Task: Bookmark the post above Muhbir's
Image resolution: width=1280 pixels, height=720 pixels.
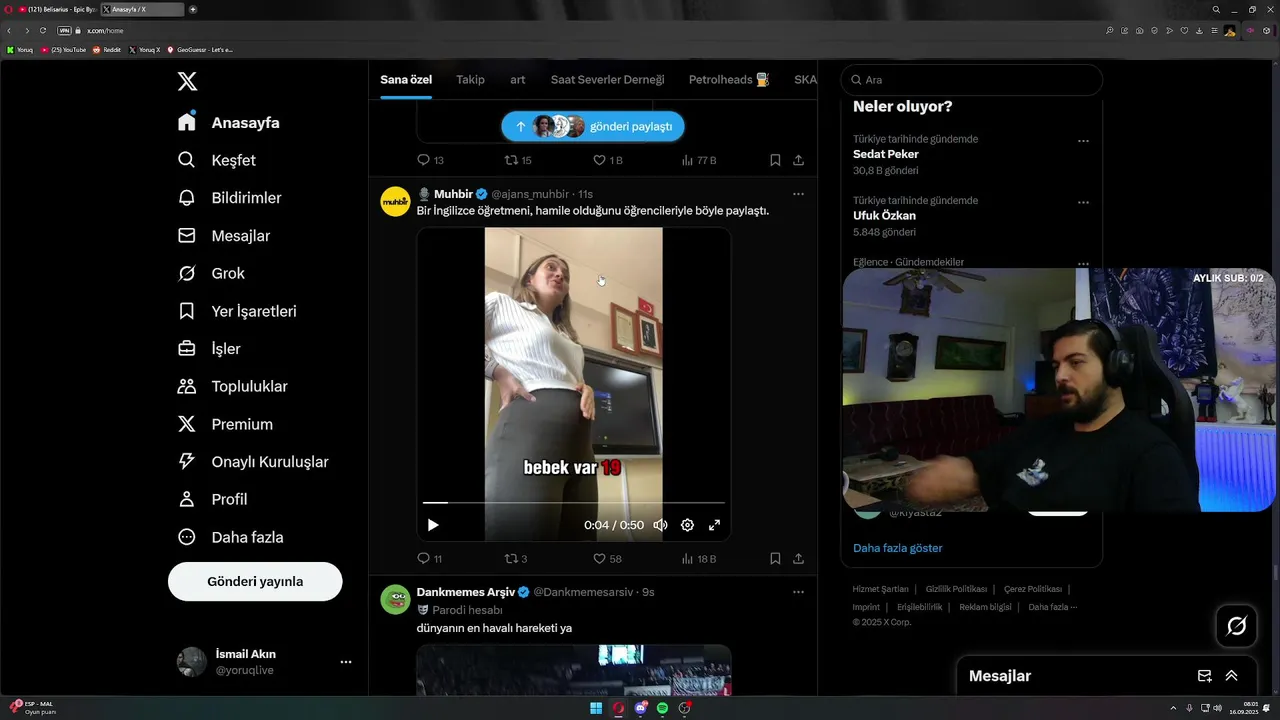Action: [x=775, y=160]
